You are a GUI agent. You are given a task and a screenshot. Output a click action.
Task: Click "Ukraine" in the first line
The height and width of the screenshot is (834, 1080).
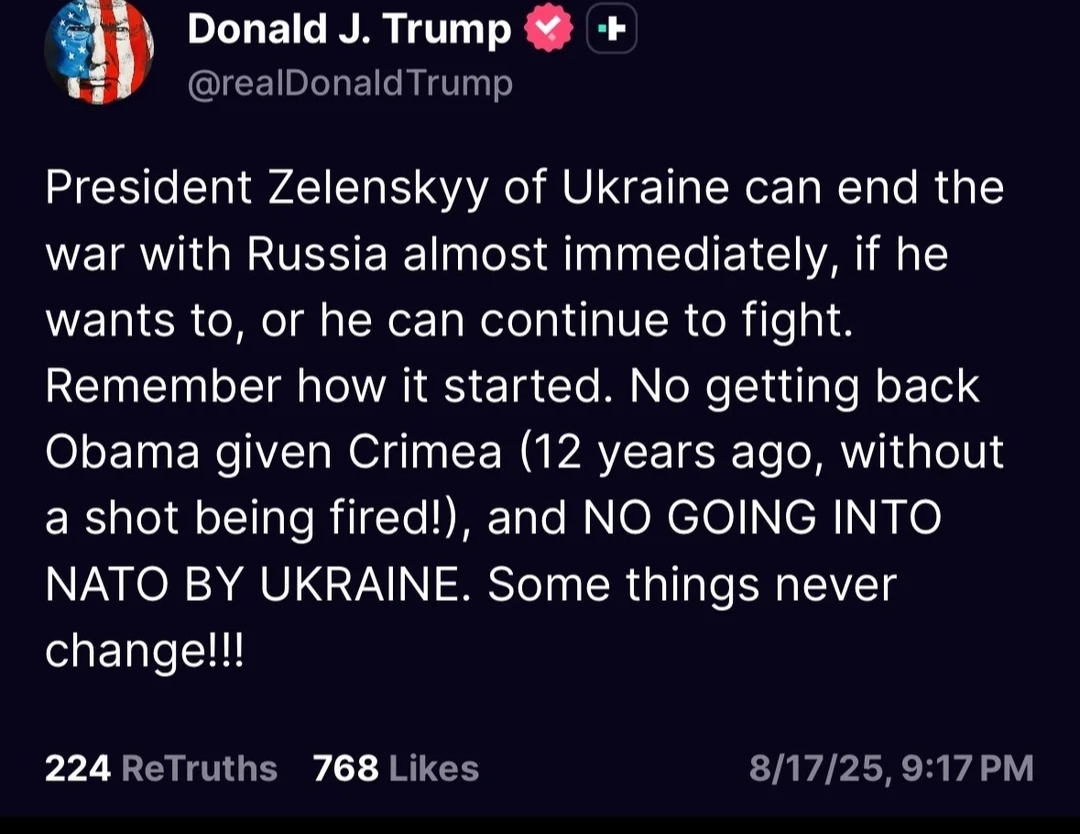(x=645, y=188)
